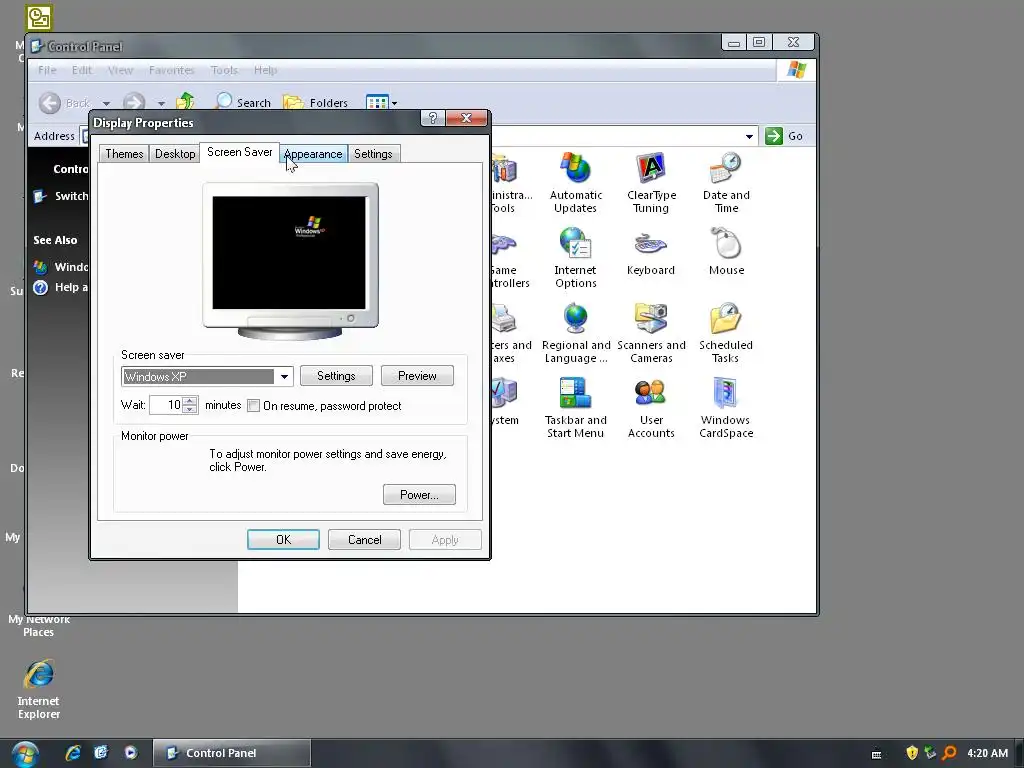This screenshot has width=1024, height=768.
Task: Open Internet Explorer desktop icon
Action: [39, 690]
